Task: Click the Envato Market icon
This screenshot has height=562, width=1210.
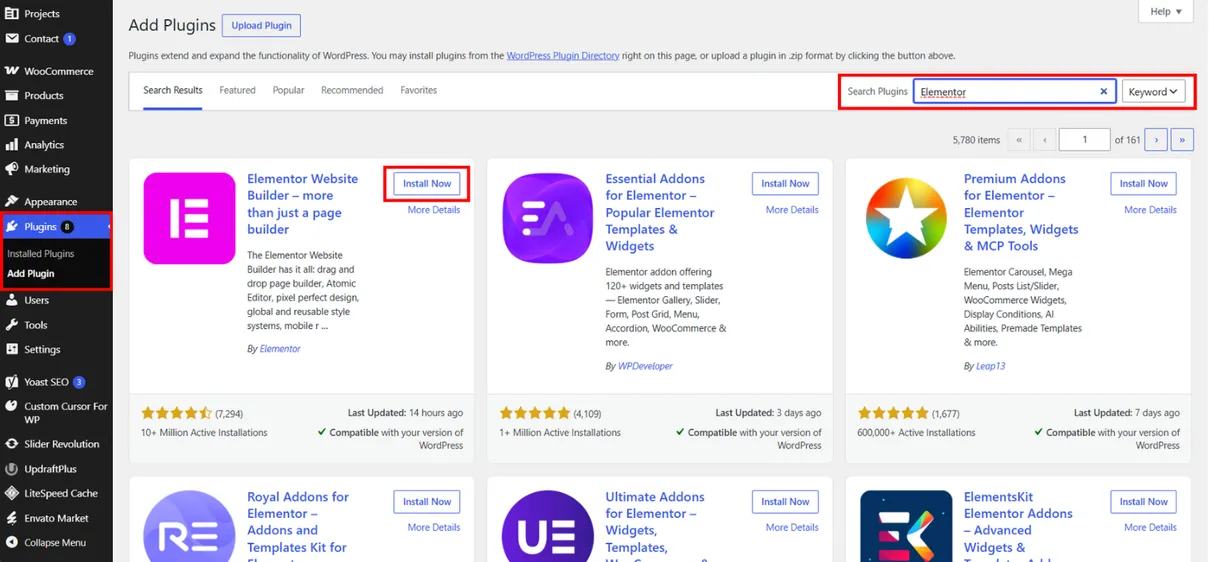Action: [x=12, y=518]
